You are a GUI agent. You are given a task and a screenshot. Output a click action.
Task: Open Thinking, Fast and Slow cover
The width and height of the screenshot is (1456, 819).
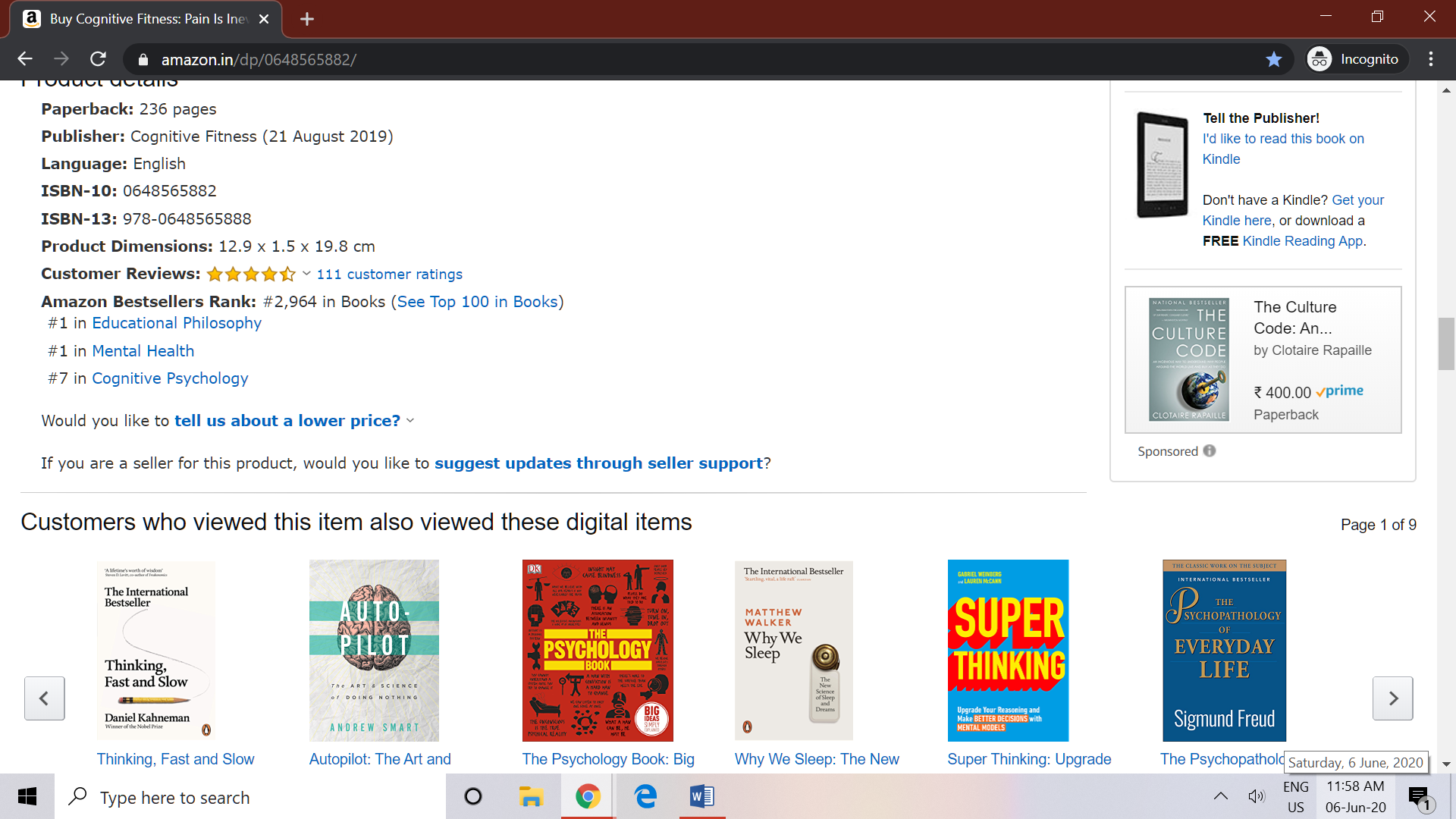pyautogui.click(x=156, y=651)
